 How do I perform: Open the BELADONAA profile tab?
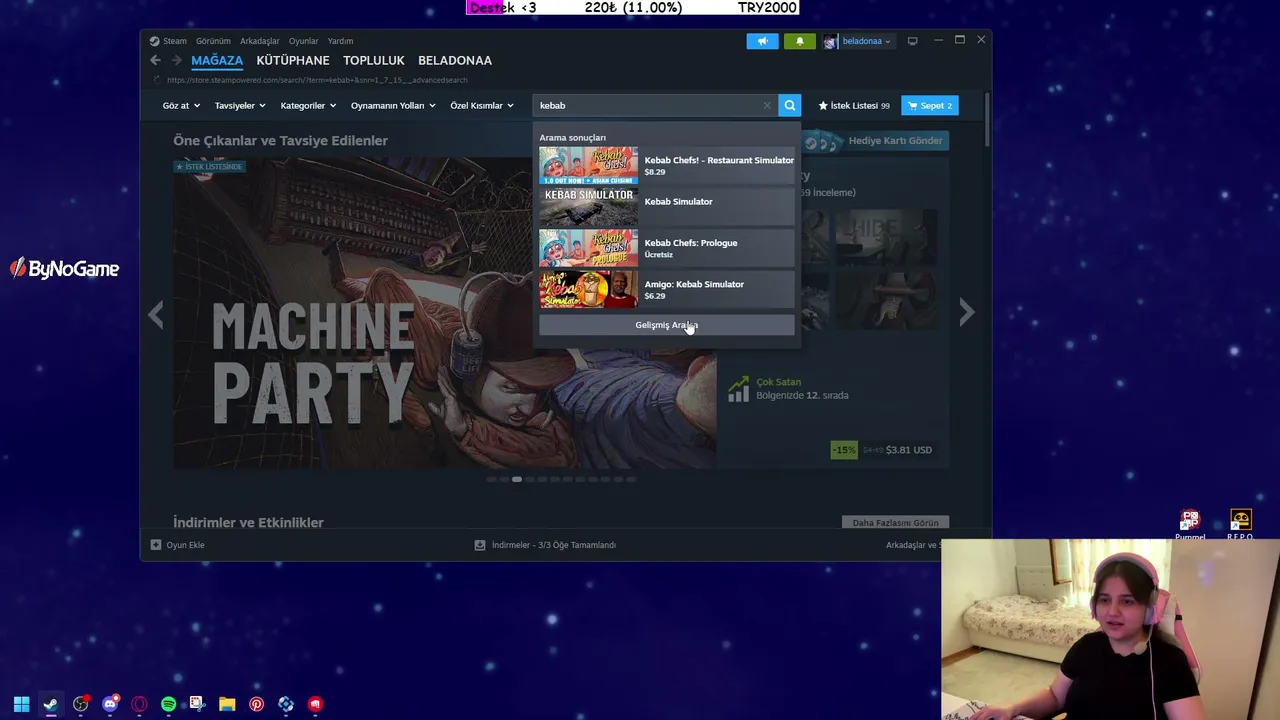[x=455, y=60]
